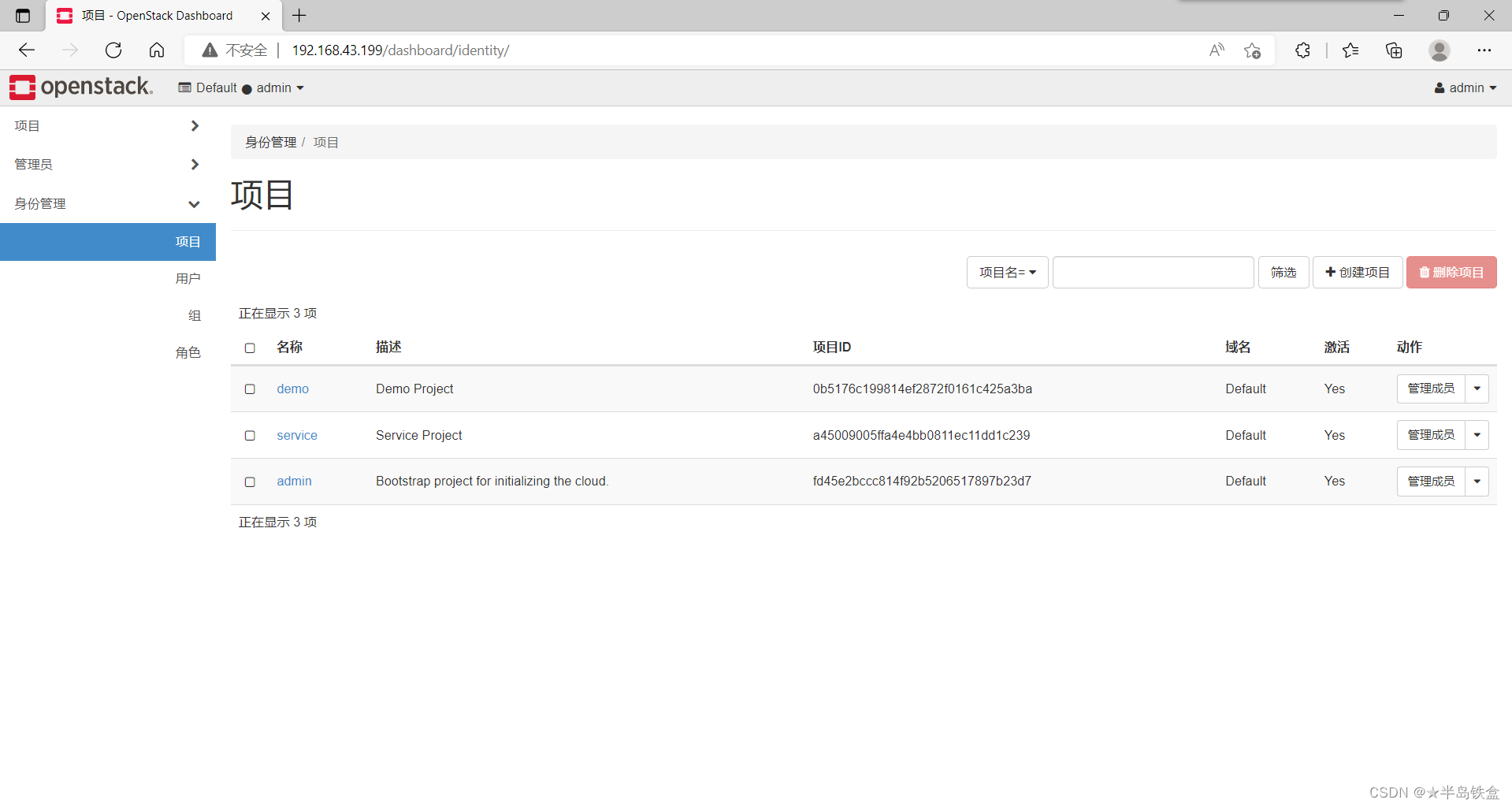
Task: Click the 'Bootstrap project for initializing the cloud.' description
Action: 492,482
